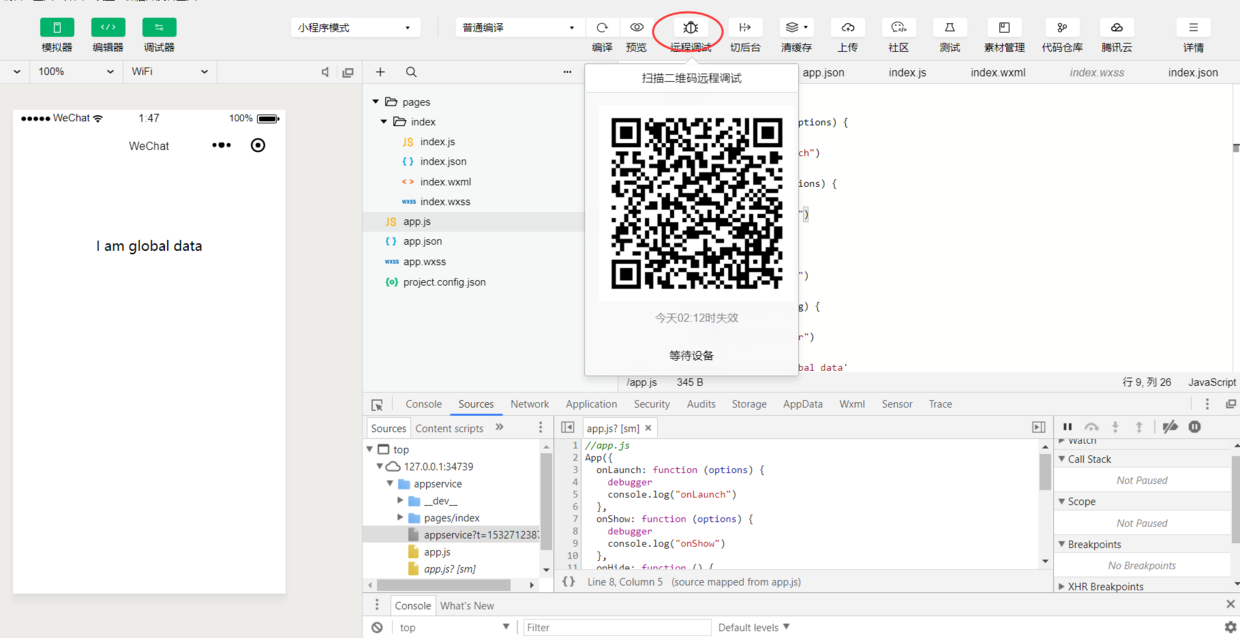Open devtools more options menu
This screenshot has height=638, width=1240.
(1207, 404)
